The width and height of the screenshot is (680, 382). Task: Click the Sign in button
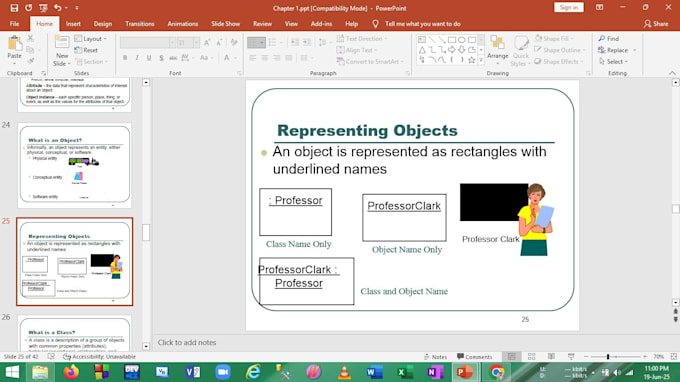point(569,7)
